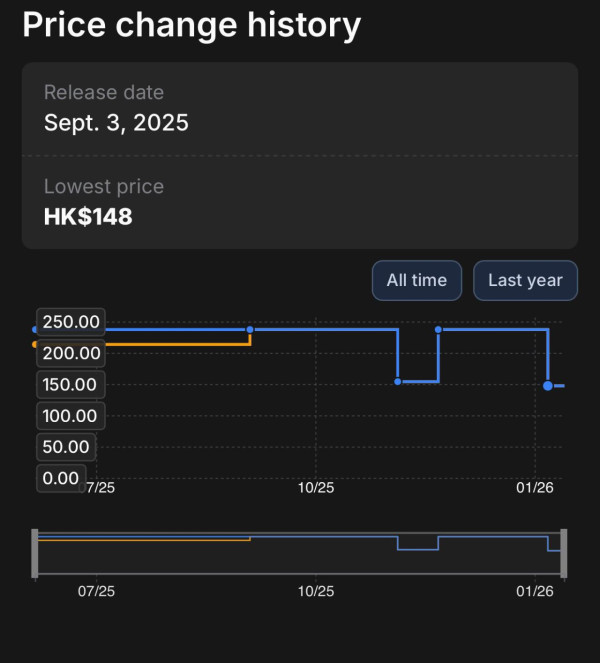Viewport: 600px width, 663px height.
Task: Click the 07/25 label under the range navigator
Action: [97, 591]
